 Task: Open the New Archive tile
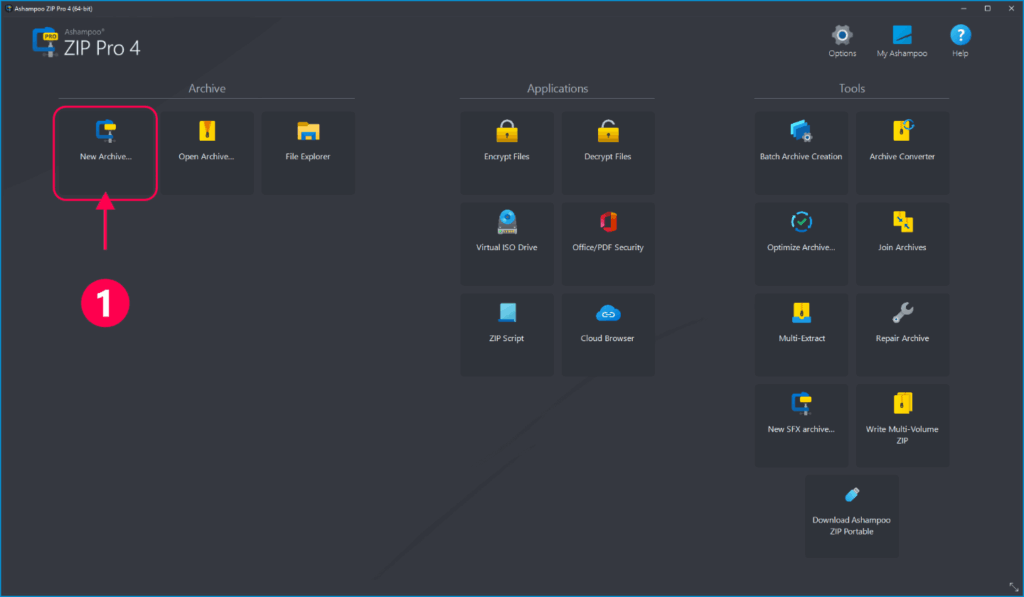tap(106, 153)
